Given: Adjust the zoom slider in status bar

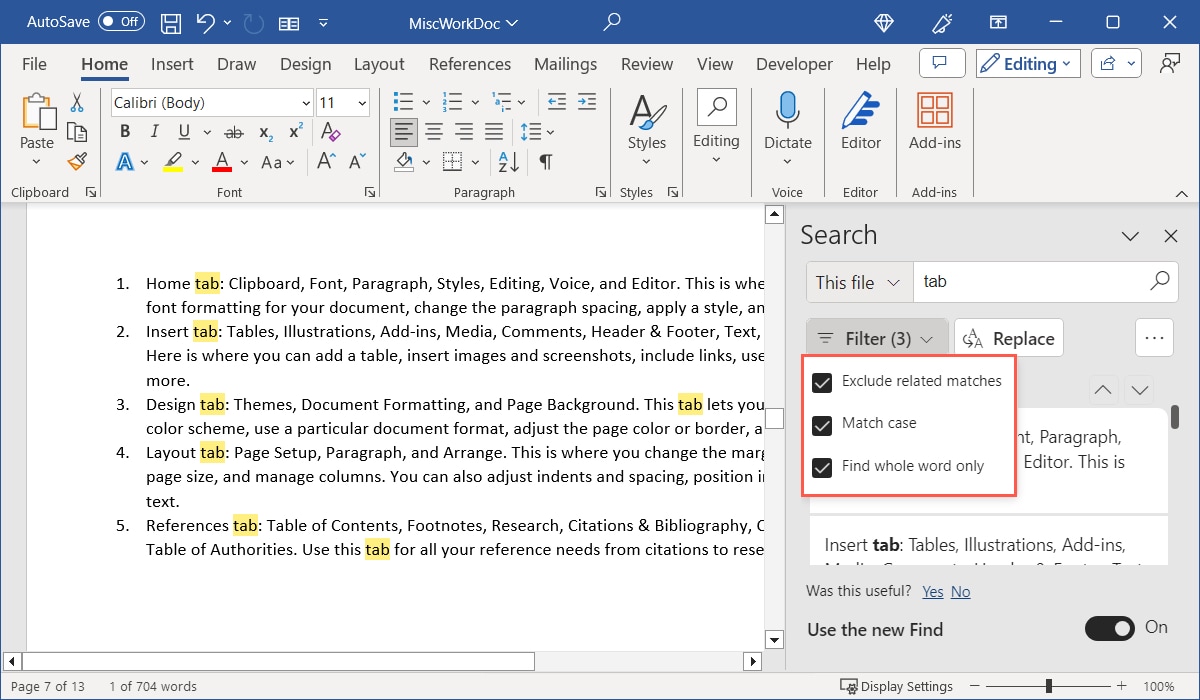Looking at the screenshot, I should pos(1047,686).
